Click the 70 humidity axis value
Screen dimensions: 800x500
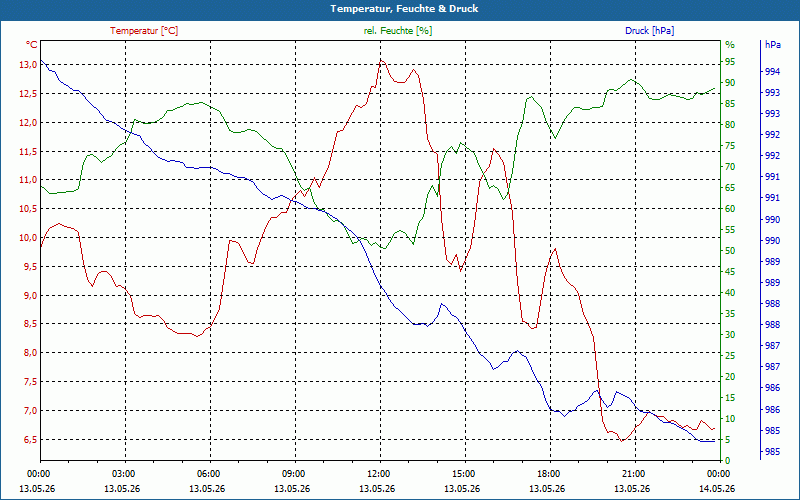(730, 167)
